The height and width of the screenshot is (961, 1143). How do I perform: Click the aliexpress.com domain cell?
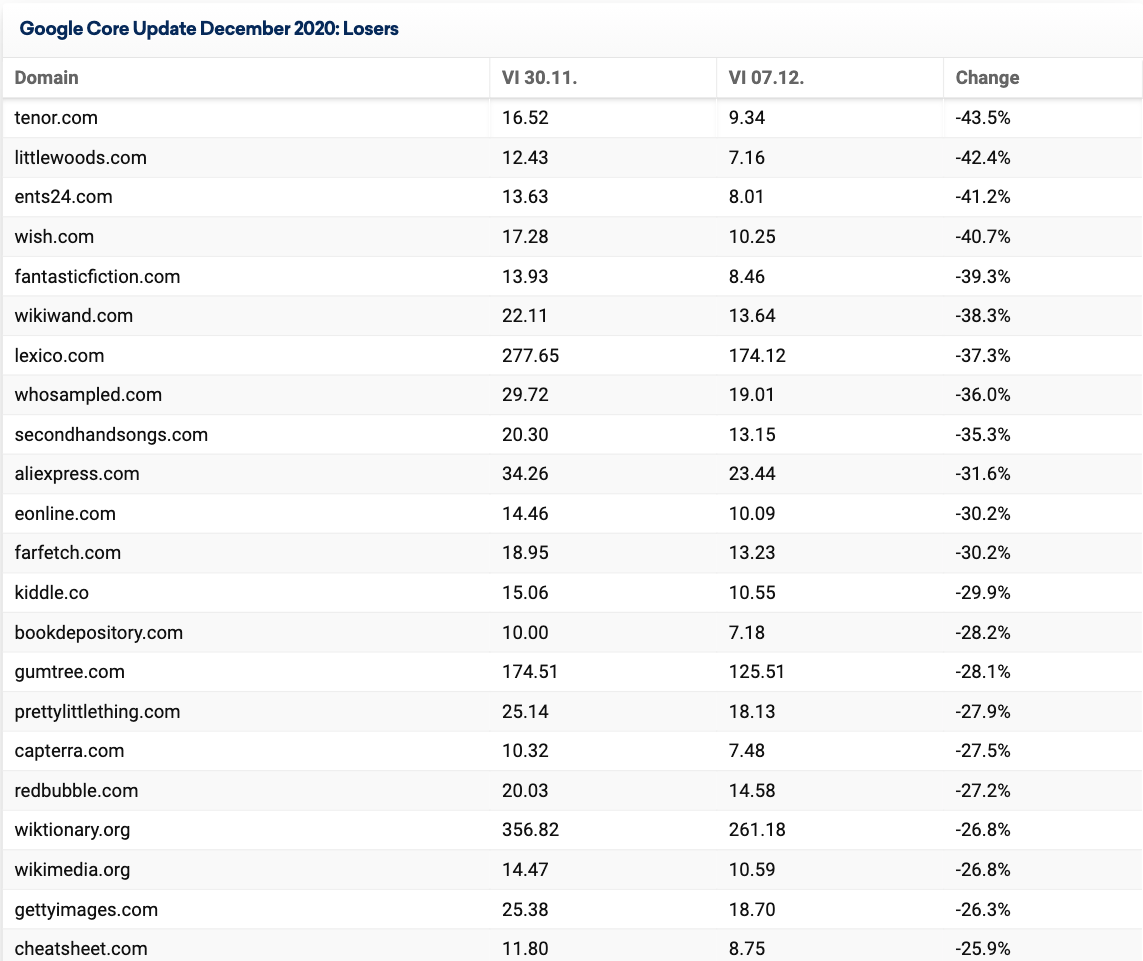77,474
